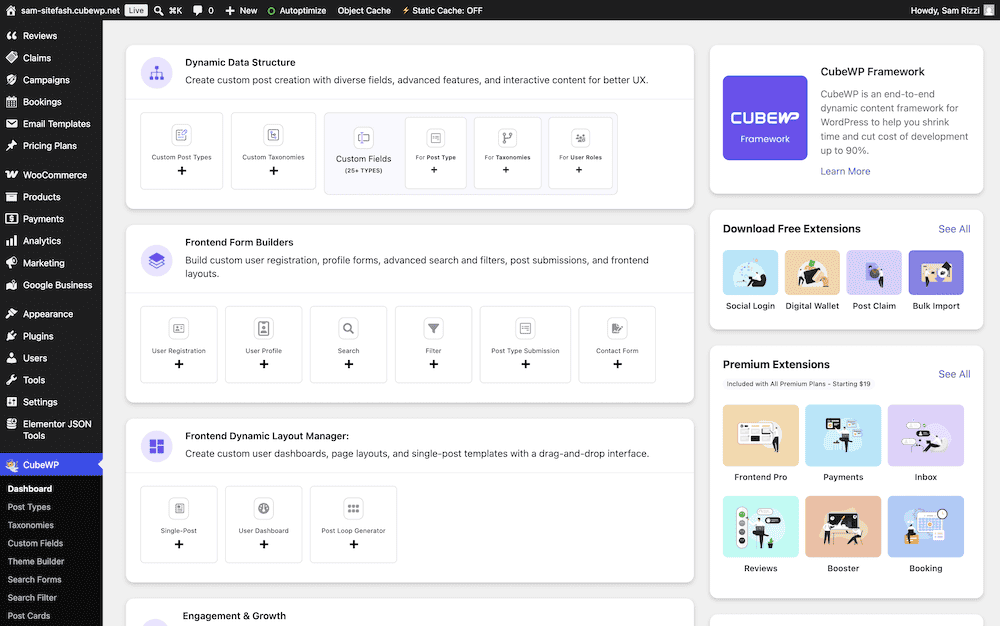This screenshot has width=1000, height=626.
Task: Open the Reviews premium extension thumbnail
Action: click(x=760, y=527)
